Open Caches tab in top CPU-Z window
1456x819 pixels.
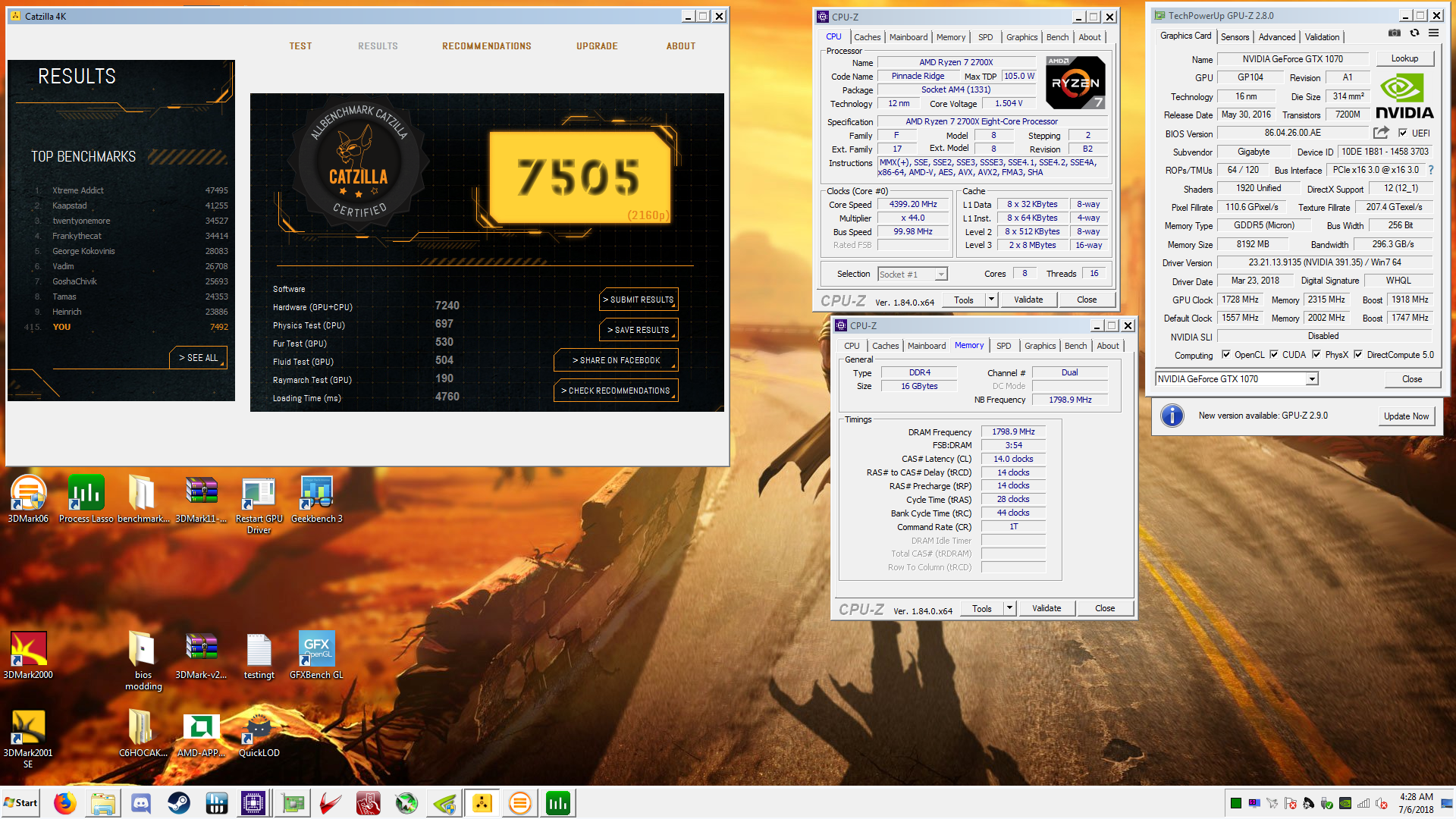point(867,37)
